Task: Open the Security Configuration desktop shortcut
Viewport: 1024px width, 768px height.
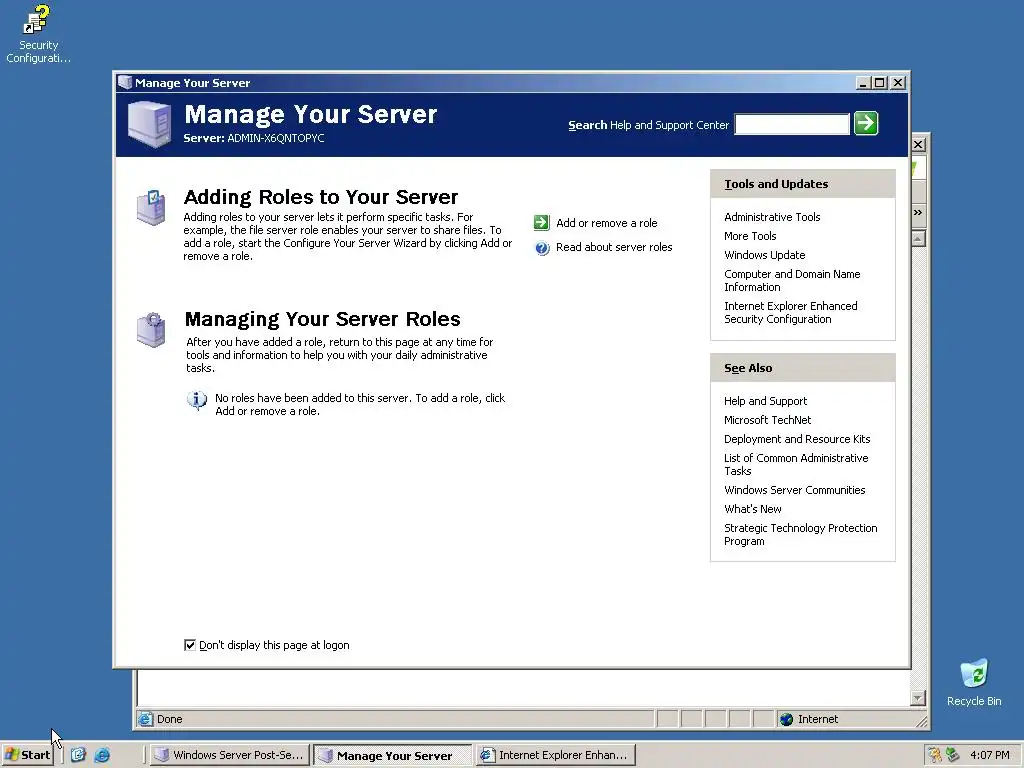Action: click(x=38, y=34)
